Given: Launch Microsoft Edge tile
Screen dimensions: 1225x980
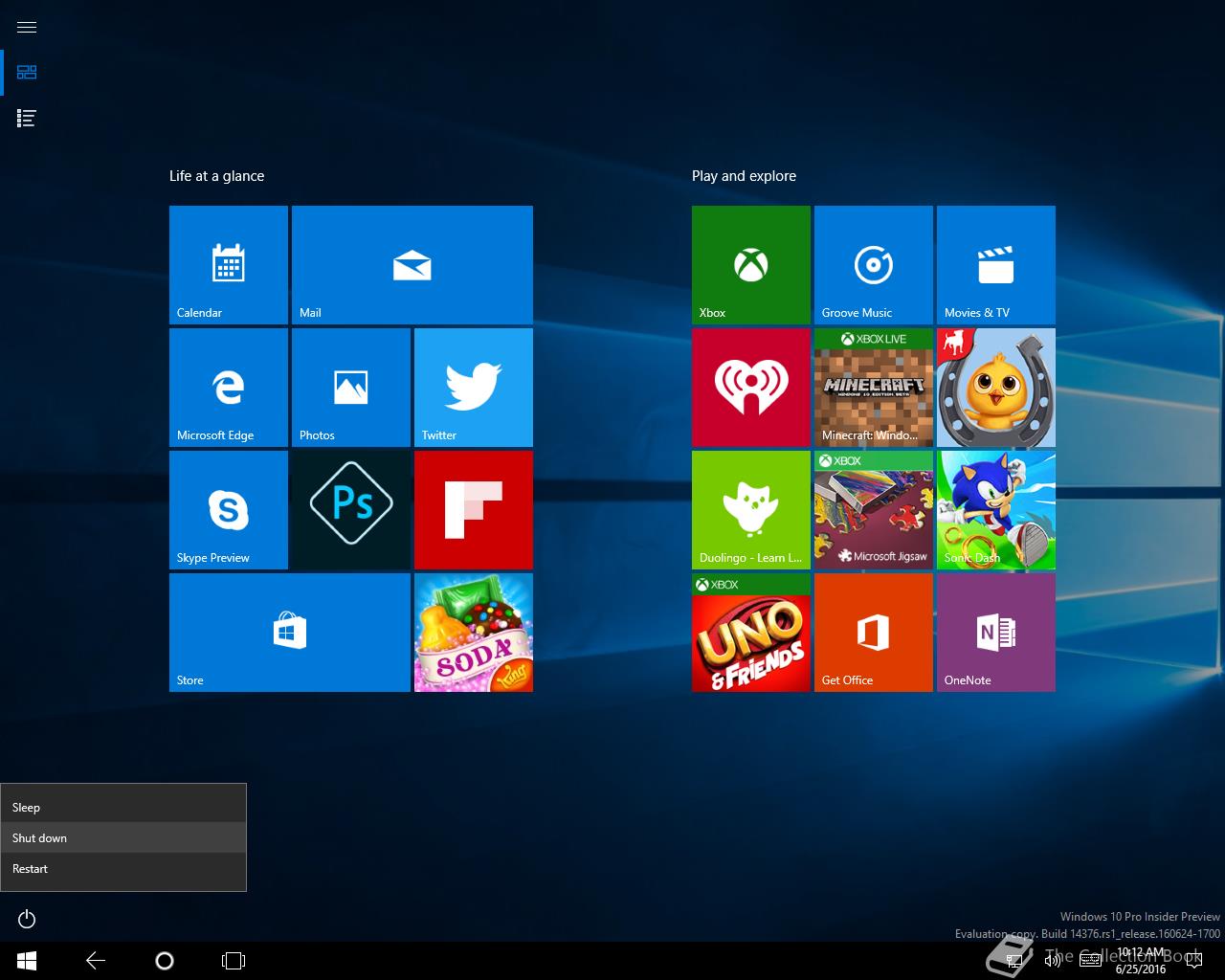Looking at the screenshot, I should point(229,388).
